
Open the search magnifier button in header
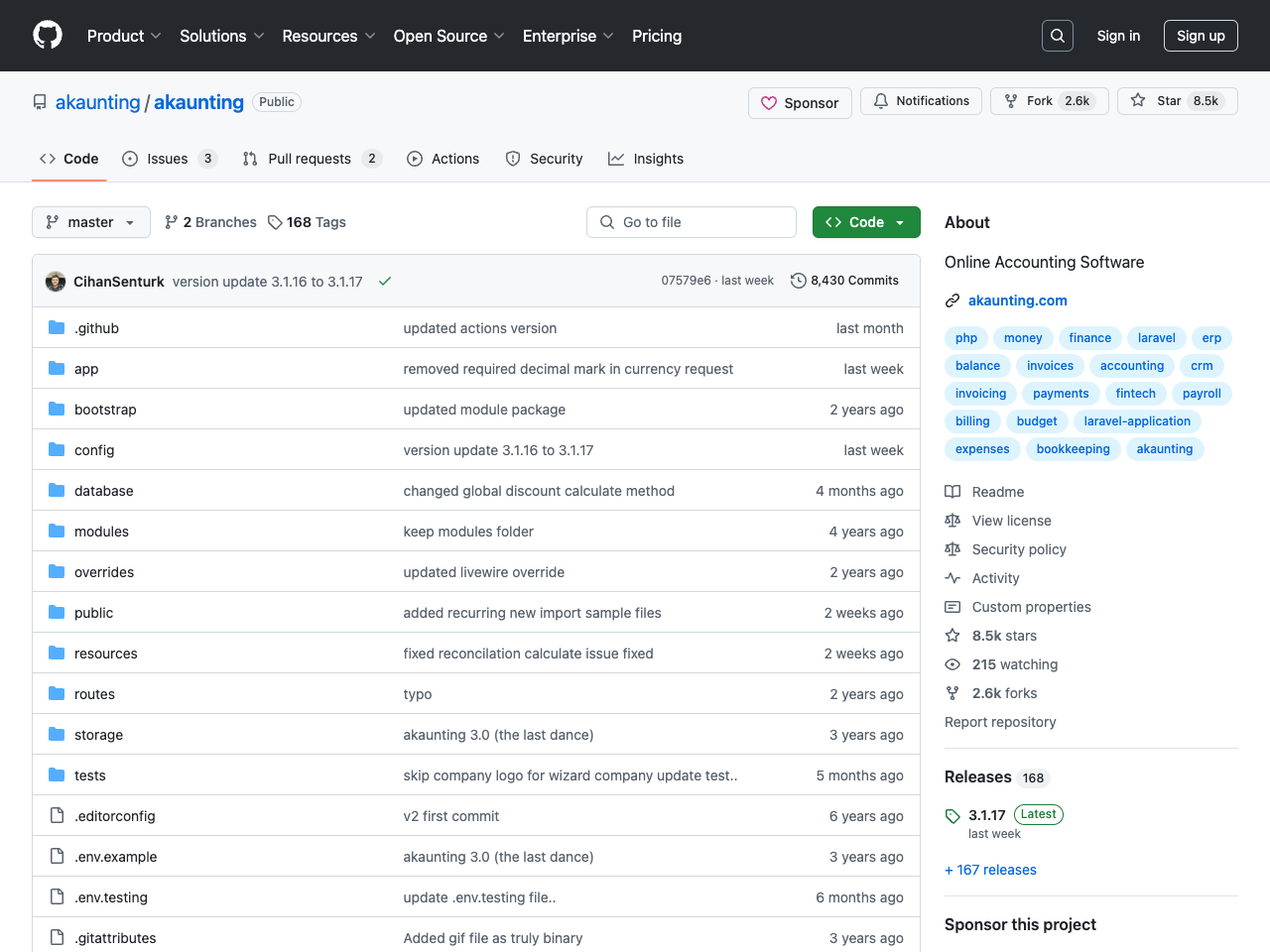[x=1058, y=36]
